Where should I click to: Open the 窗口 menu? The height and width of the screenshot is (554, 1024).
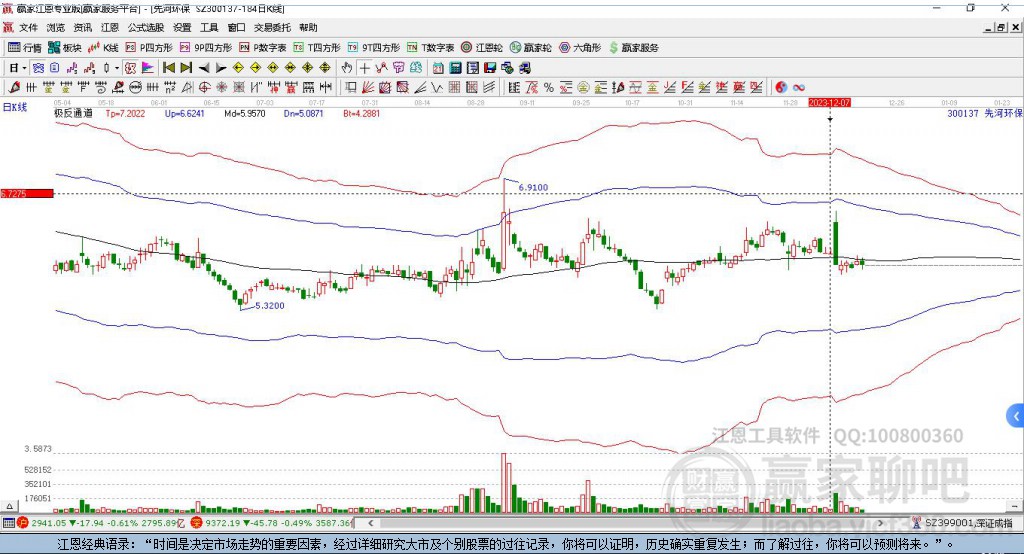click(x=236, y=27)
